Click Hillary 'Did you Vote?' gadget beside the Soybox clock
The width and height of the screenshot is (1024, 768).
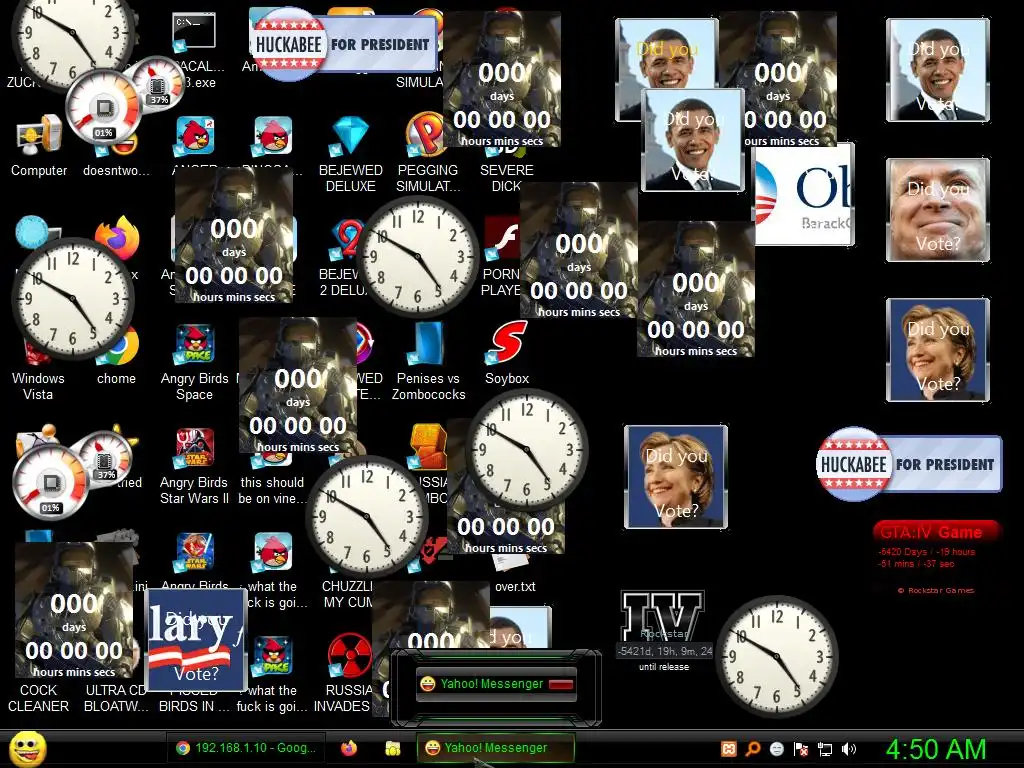pyautogui.click(x=676, y=477)
